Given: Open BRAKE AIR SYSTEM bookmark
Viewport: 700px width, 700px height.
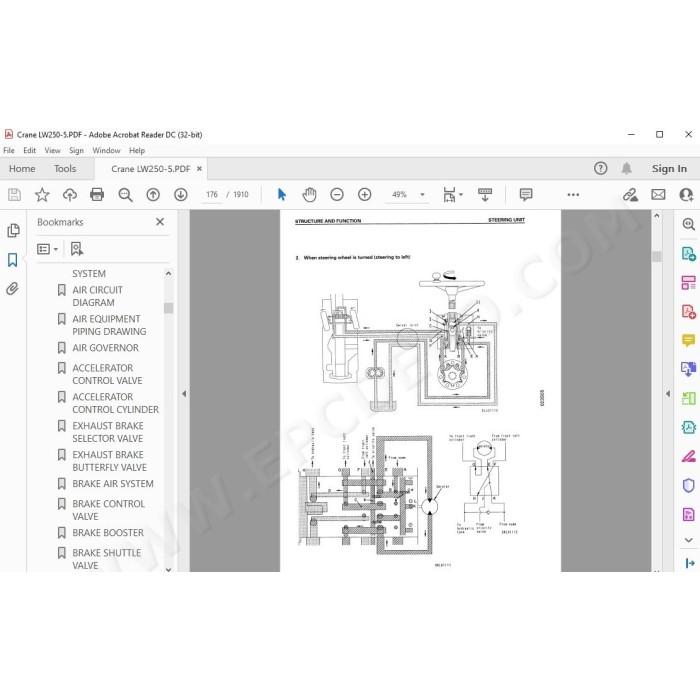Looking at the screenshot, I should (x=112, y=483).
